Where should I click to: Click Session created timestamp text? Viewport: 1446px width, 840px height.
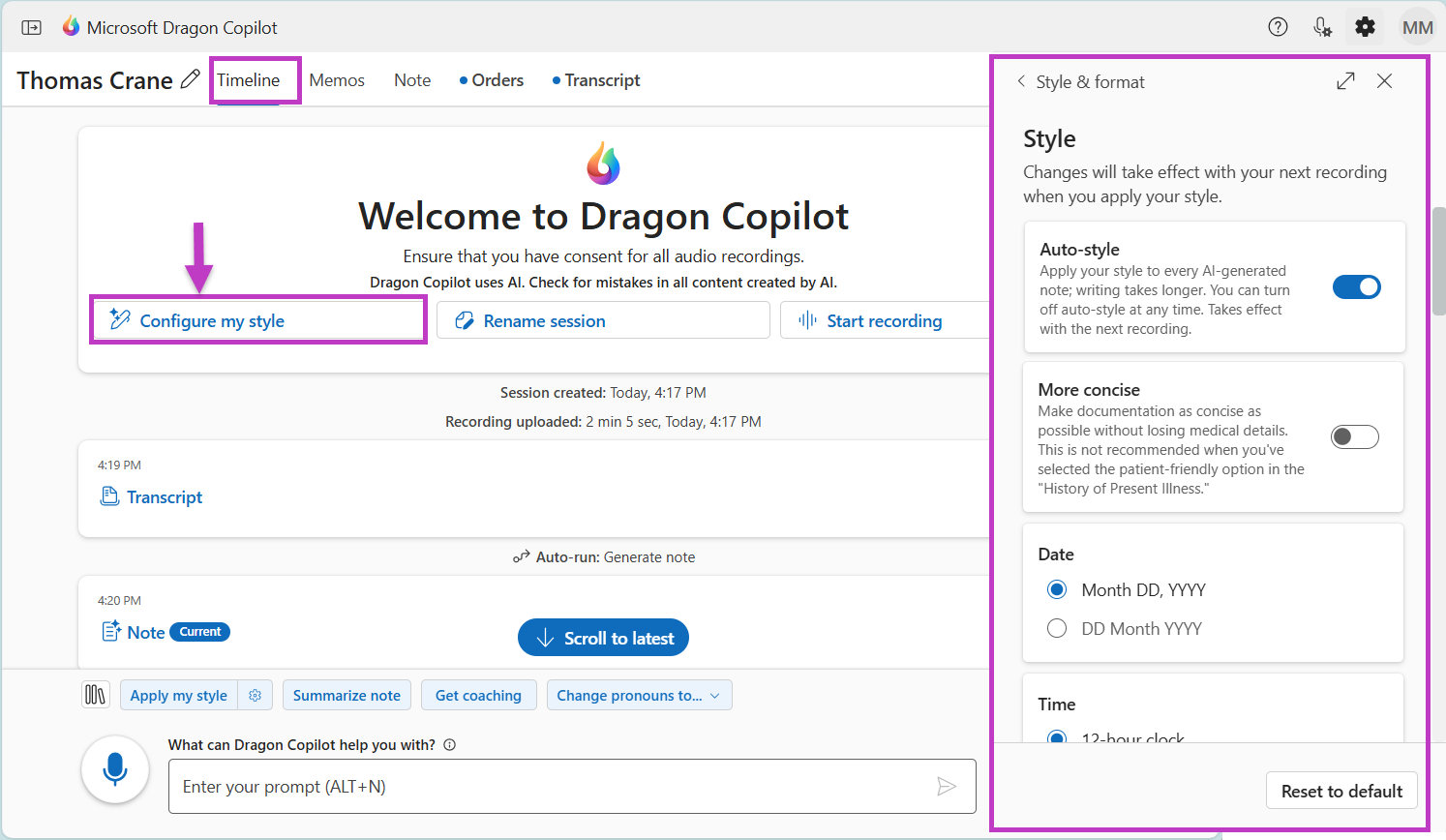pyautogui.click(x=603, y=393)
